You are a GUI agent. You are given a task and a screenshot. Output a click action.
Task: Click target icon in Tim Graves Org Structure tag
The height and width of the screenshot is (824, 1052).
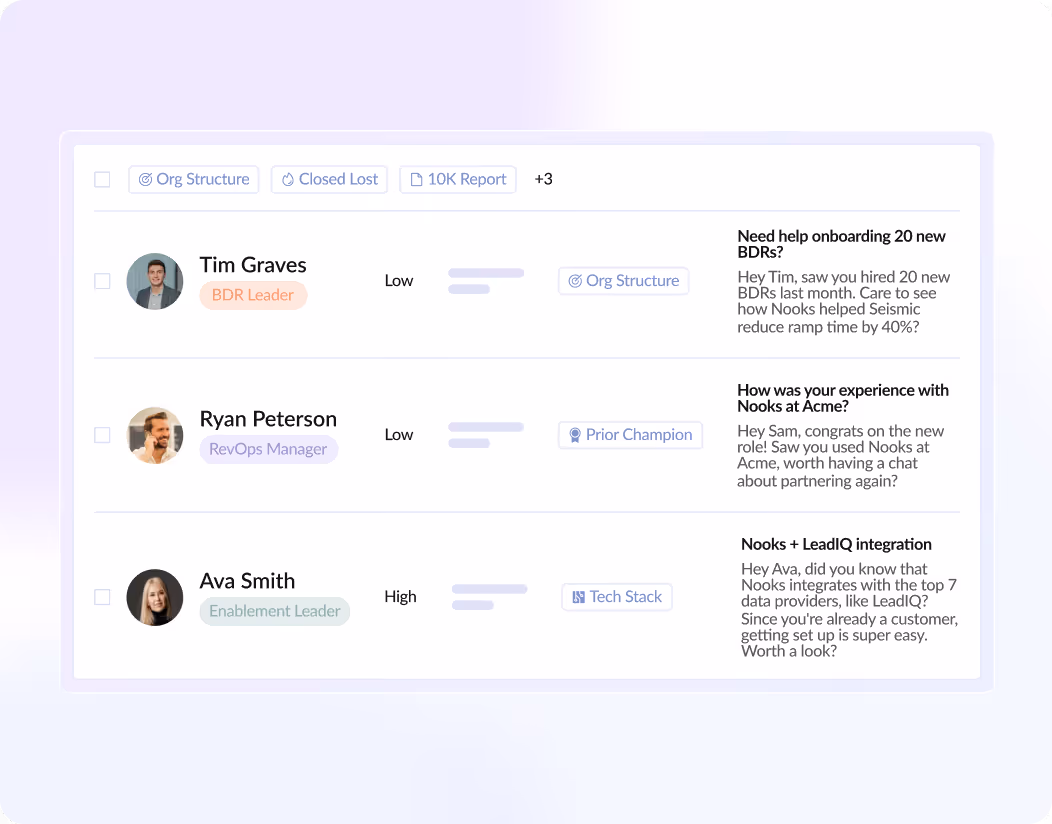575,281
